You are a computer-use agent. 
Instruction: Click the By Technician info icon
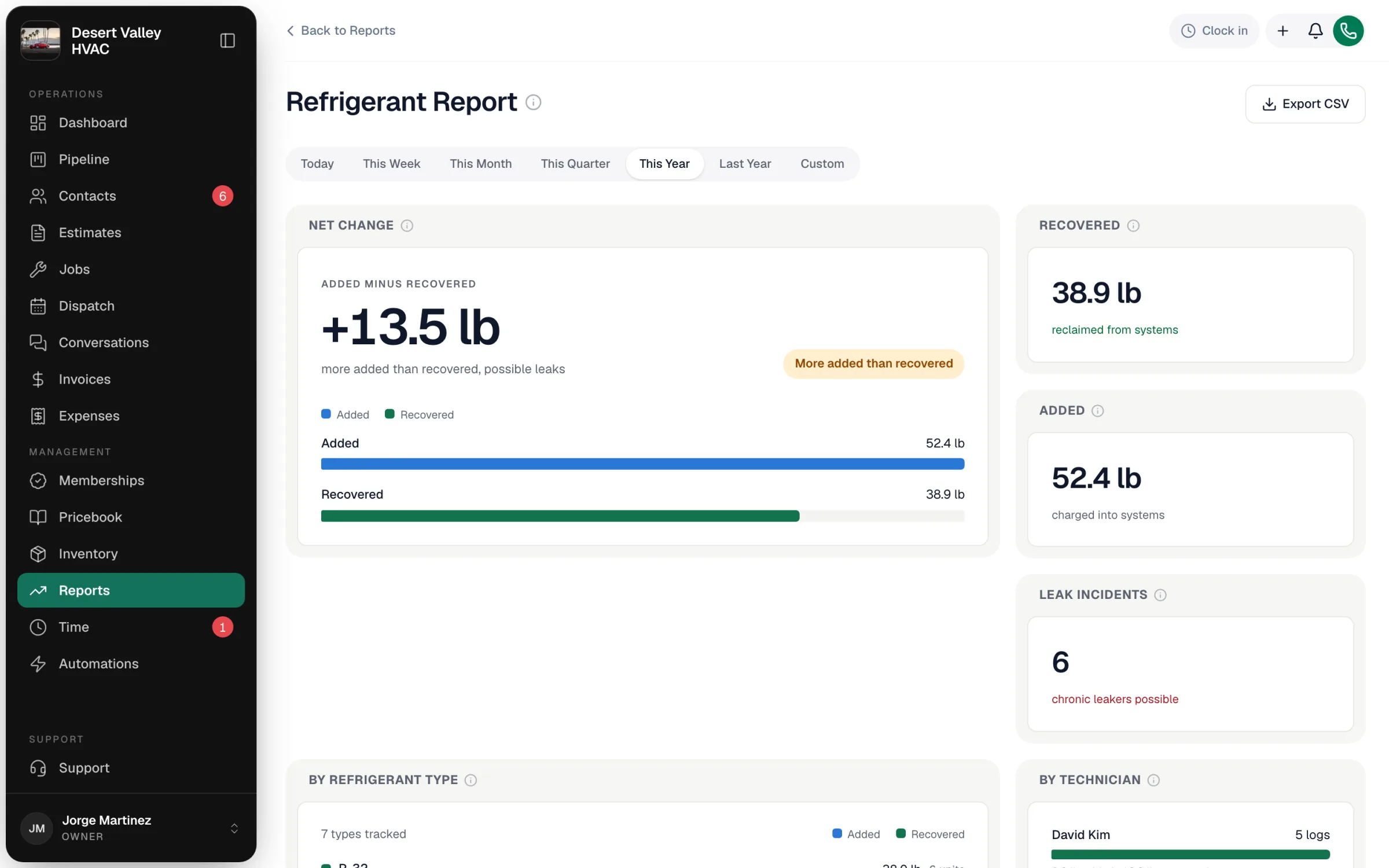pyautogui.click(x=1153, y=780)
